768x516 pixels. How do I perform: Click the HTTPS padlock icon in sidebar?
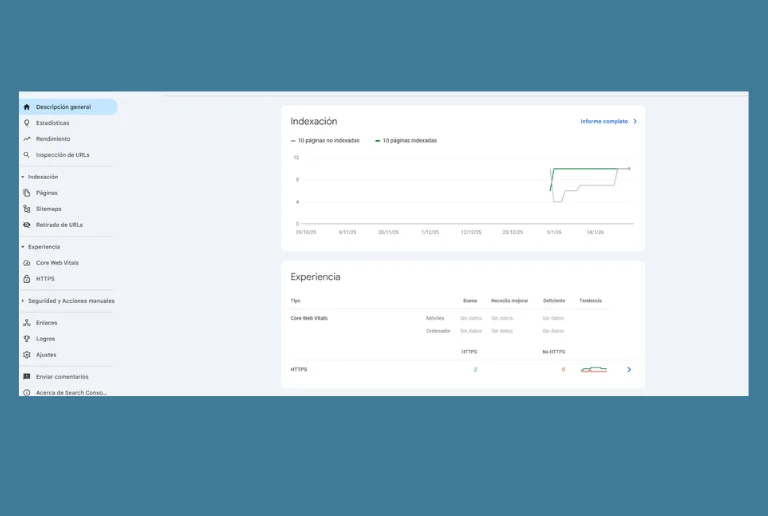pyautogui.click(x=27, y=279)
